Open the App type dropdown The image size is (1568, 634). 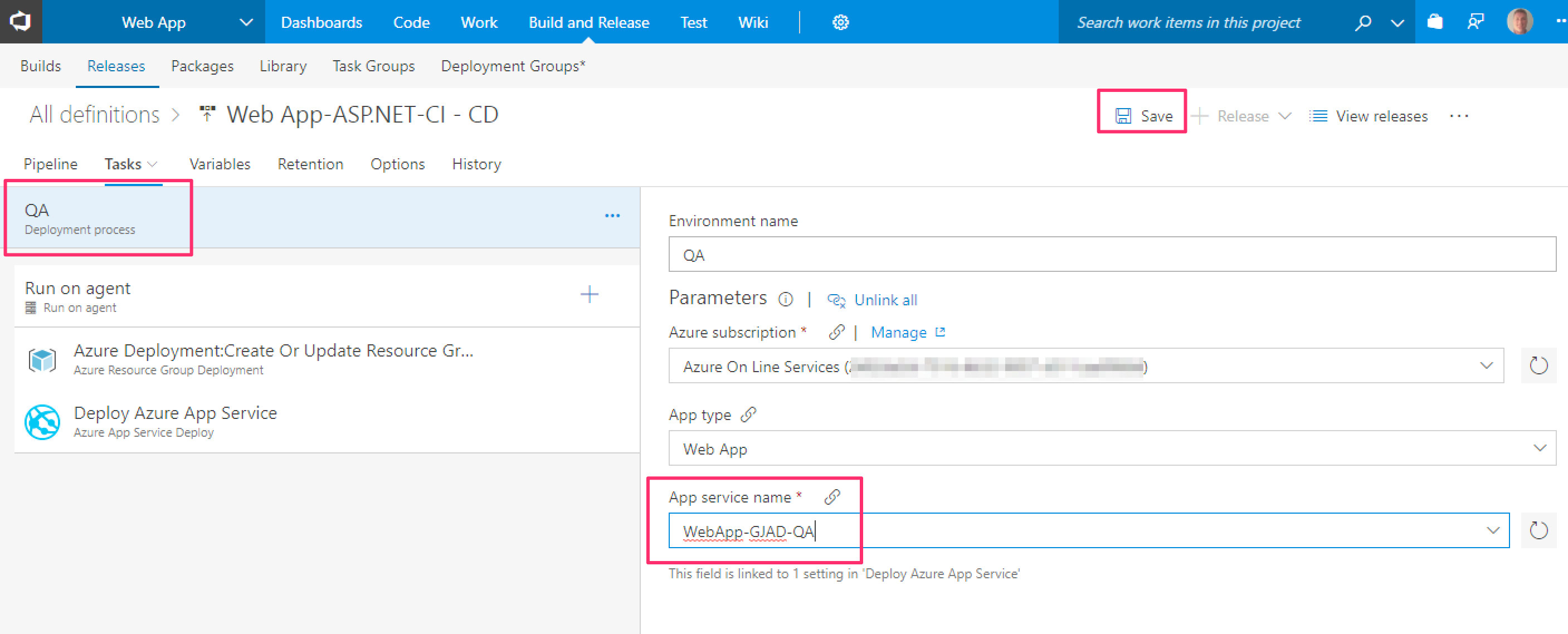1539,448
